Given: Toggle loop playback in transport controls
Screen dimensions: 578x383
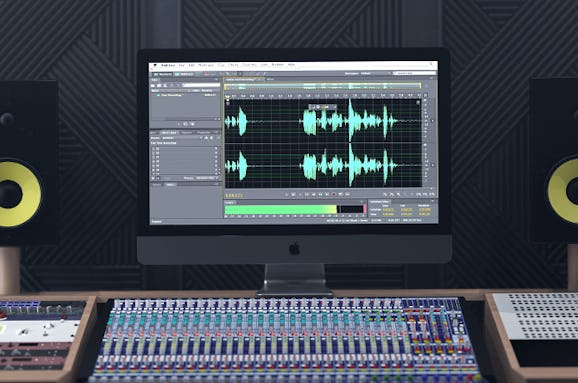Looking at the screenshot, I should click(x=340, y=194).
